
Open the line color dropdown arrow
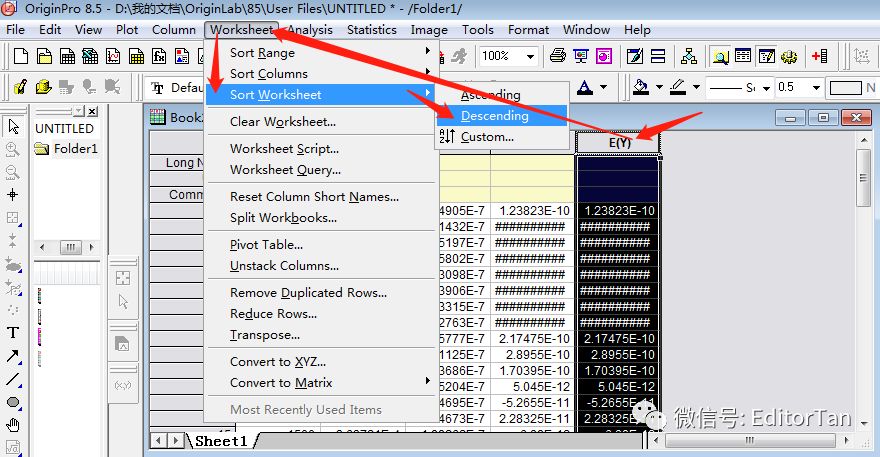click(696, 87)
